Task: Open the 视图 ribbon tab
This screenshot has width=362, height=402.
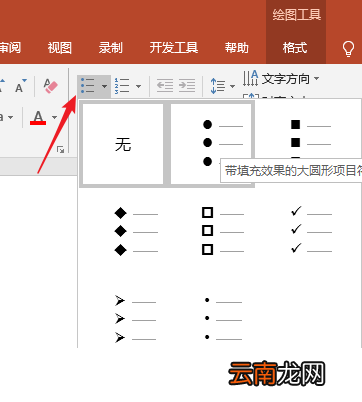Action: coord(59,48)
